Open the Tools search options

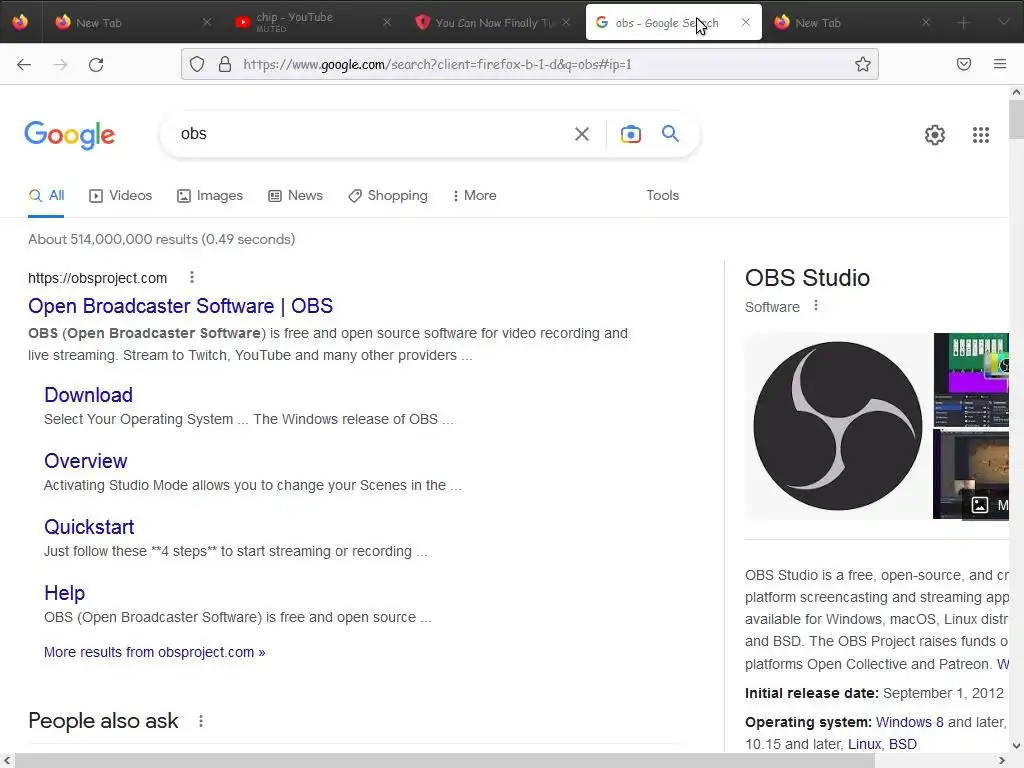[x=662, y=195]
